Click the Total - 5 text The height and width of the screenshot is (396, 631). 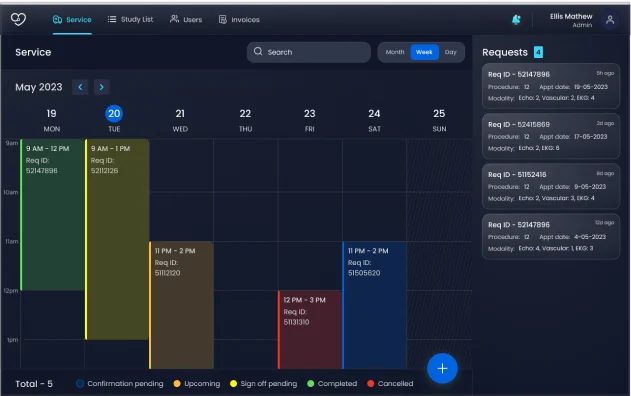[34, 384]
